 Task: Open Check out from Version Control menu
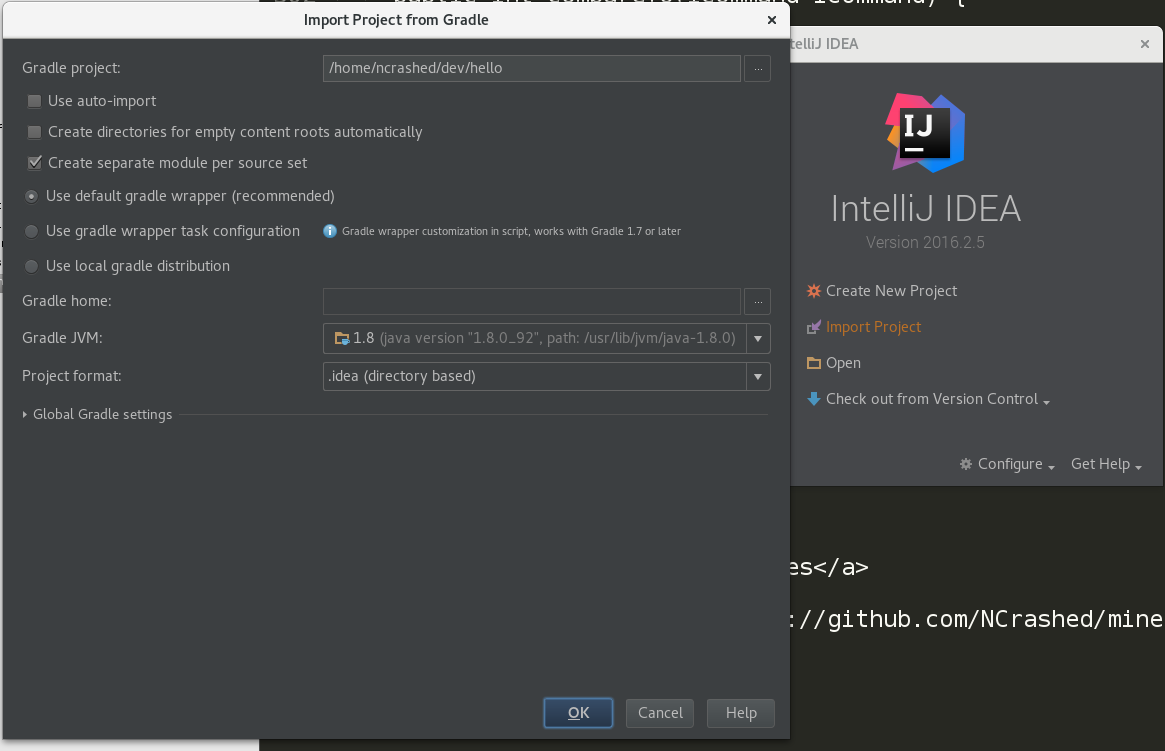(x=928, y=399)
